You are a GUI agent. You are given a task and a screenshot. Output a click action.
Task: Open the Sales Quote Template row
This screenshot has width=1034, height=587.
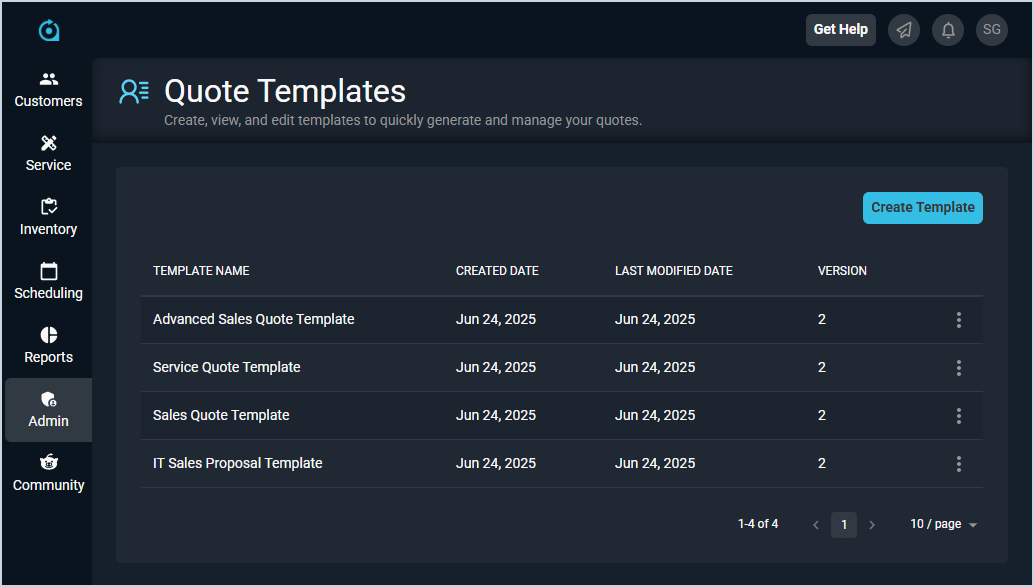(x=221, y=415)
